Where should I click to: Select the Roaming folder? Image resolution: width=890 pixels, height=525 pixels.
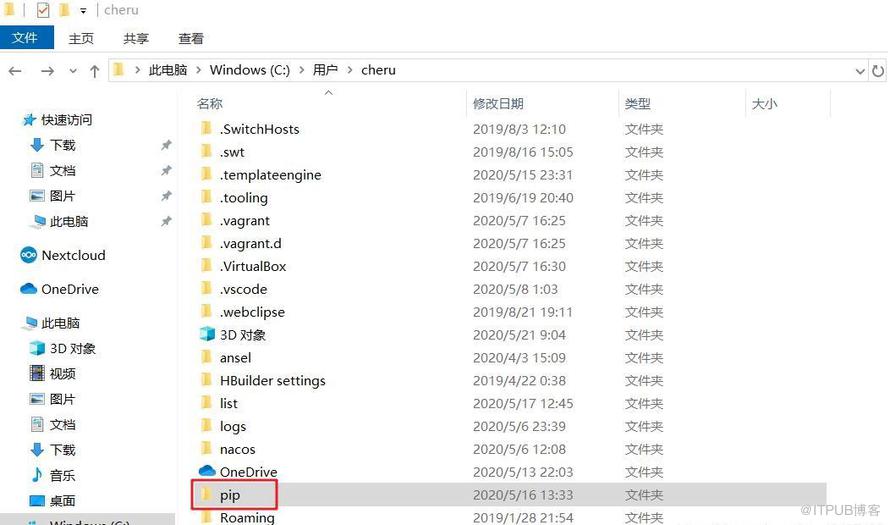tap(247, 518)
